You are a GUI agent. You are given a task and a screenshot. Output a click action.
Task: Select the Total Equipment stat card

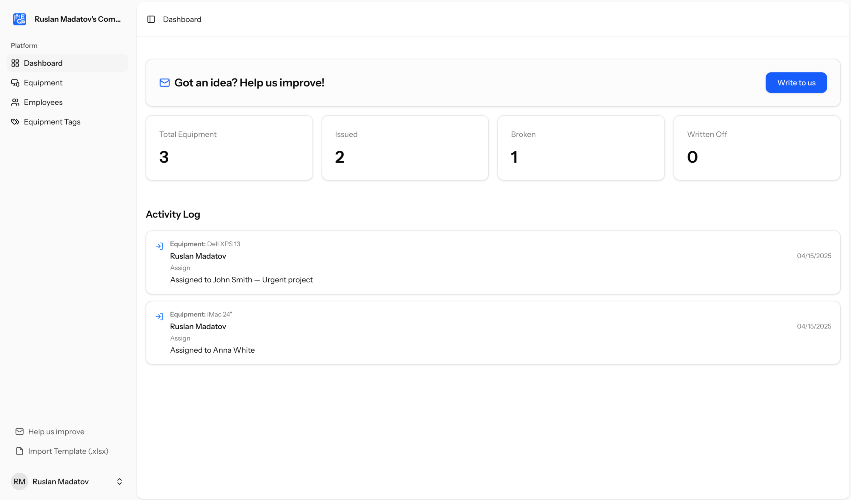click(229, 148)
